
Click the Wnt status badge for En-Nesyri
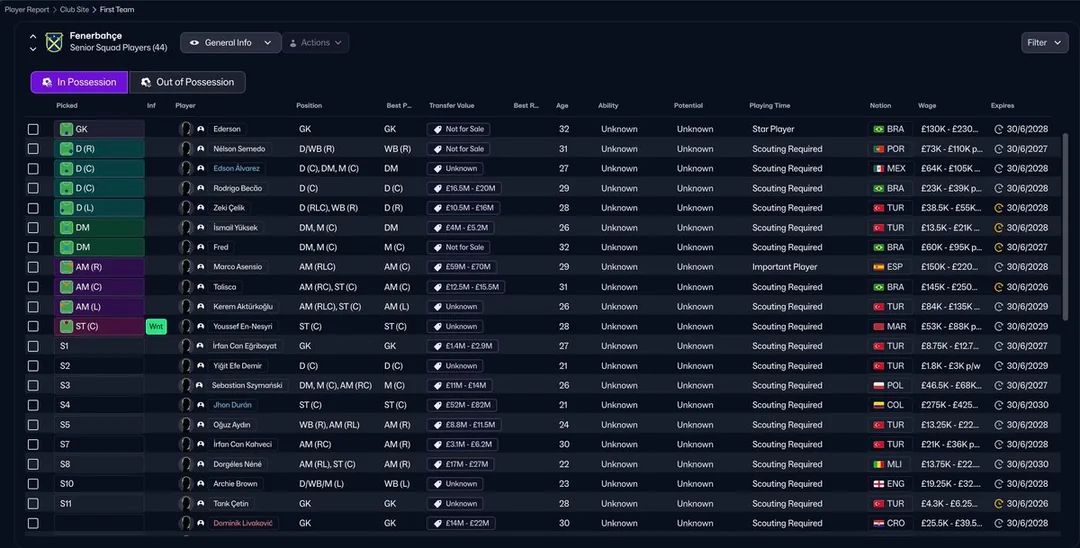(156, 326)
